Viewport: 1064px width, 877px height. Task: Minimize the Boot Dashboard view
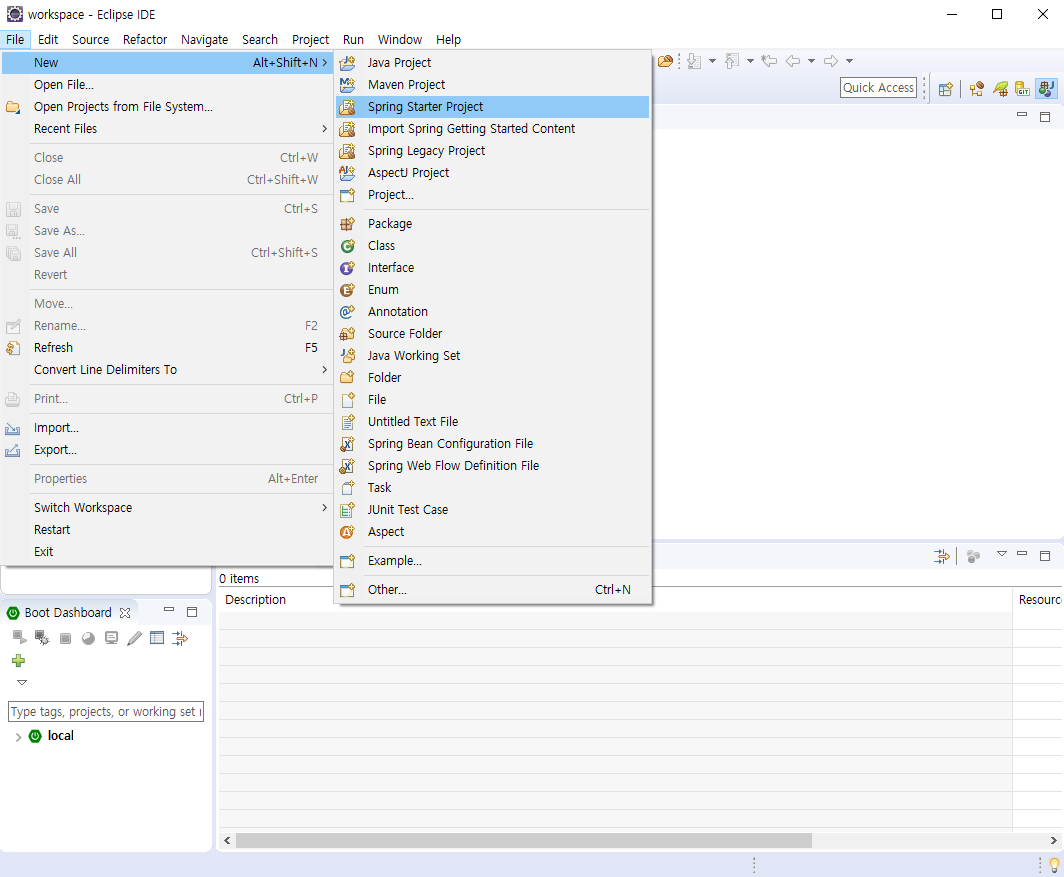(169, 610)
